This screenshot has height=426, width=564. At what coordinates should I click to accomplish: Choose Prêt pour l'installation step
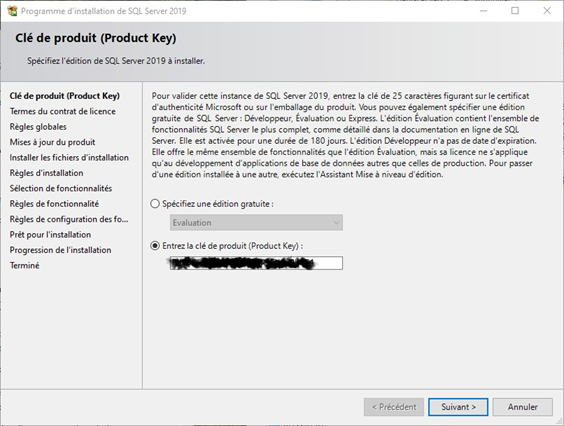(50, 235)
